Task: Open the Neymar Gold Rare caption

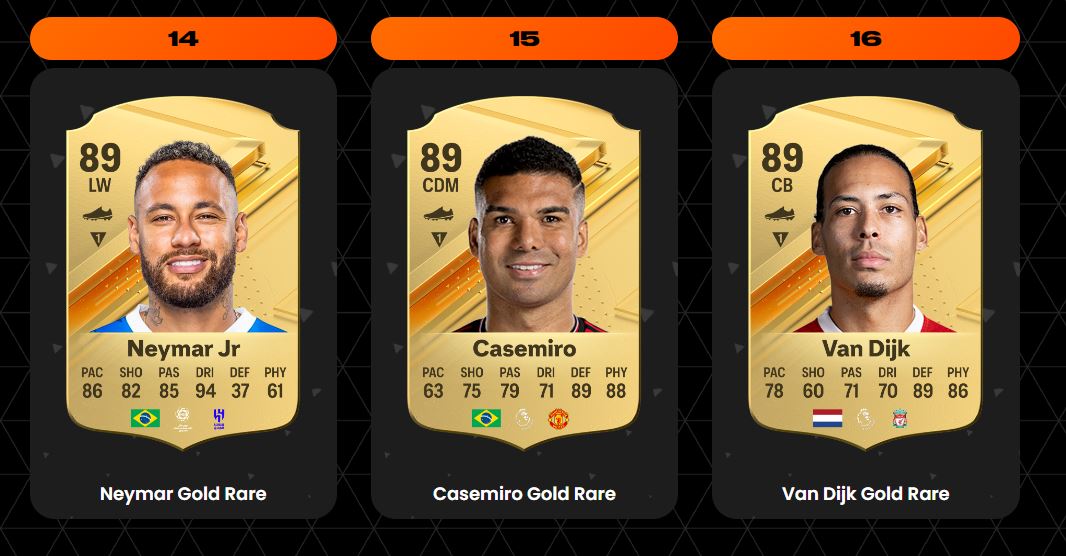Action: (x=184, y=493)
